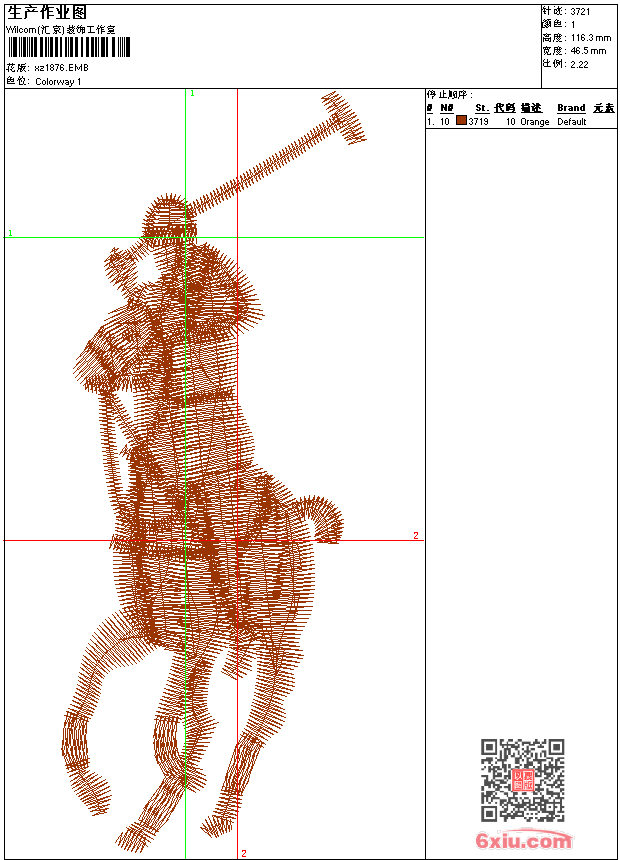Open the 6xiu.com watermark link
Screen dimensions: 620x860
[523, 840]
